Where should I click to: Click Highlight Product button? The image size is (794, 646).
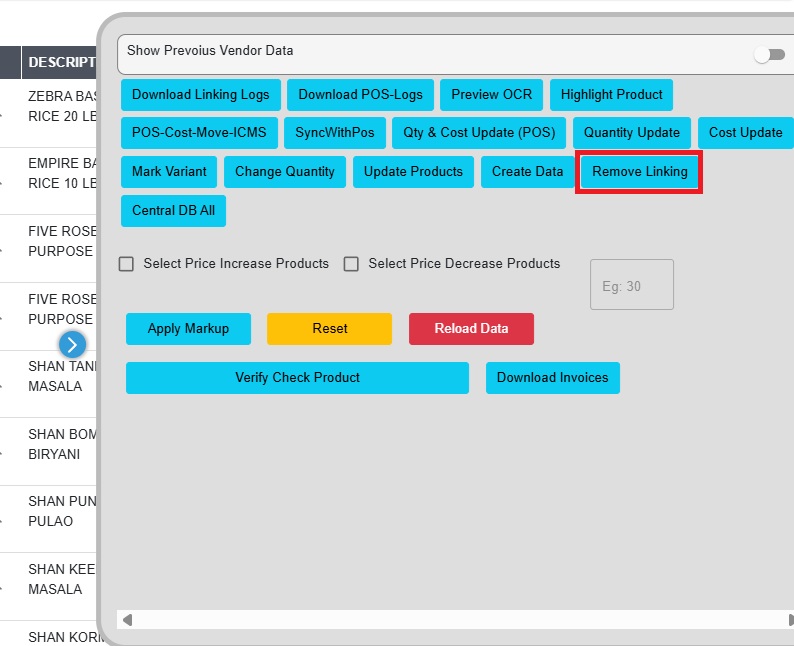coord(611,95)
